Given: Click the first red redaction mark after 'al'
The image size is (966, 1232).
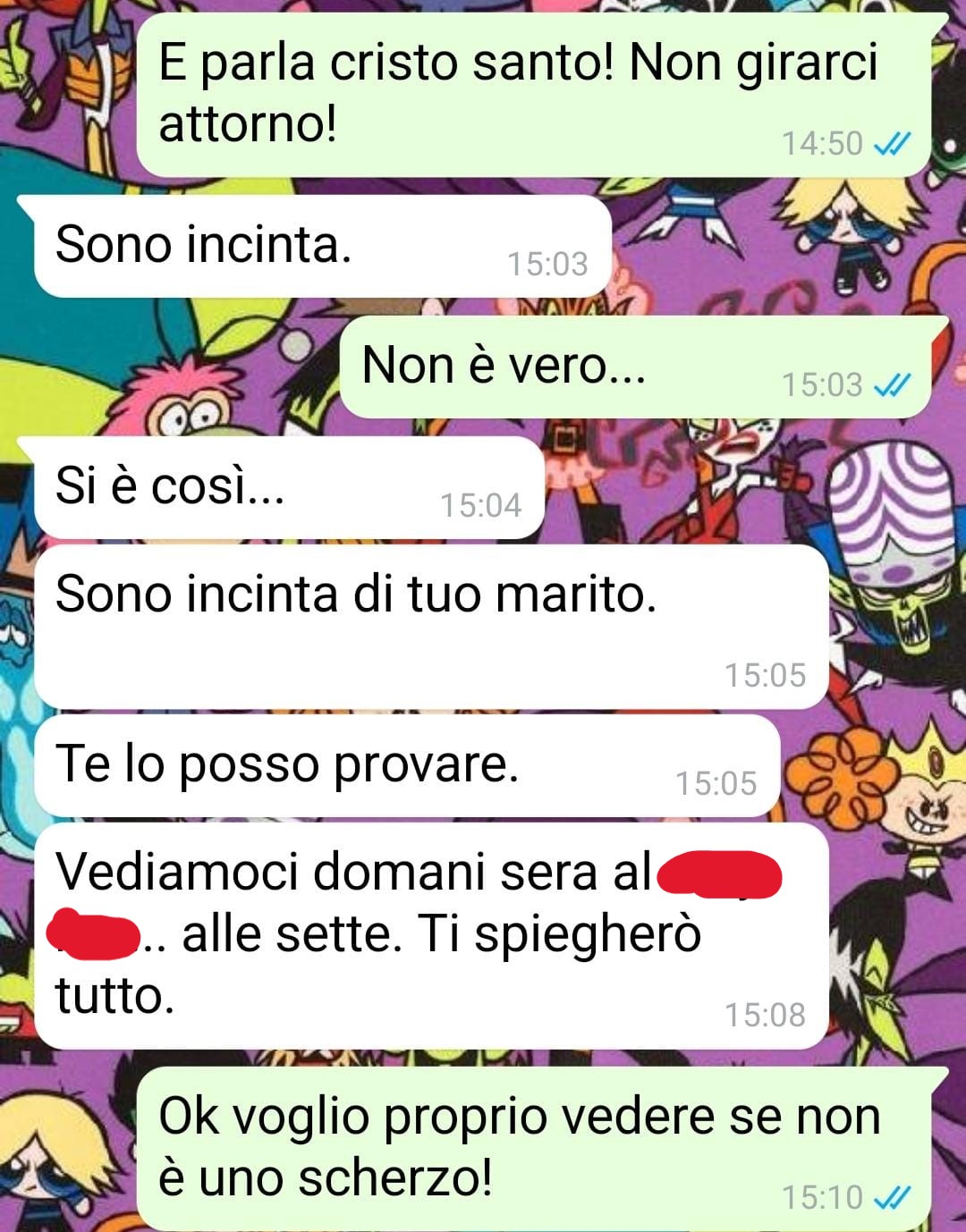Looking at the screenshot, I should coord(719,875).
